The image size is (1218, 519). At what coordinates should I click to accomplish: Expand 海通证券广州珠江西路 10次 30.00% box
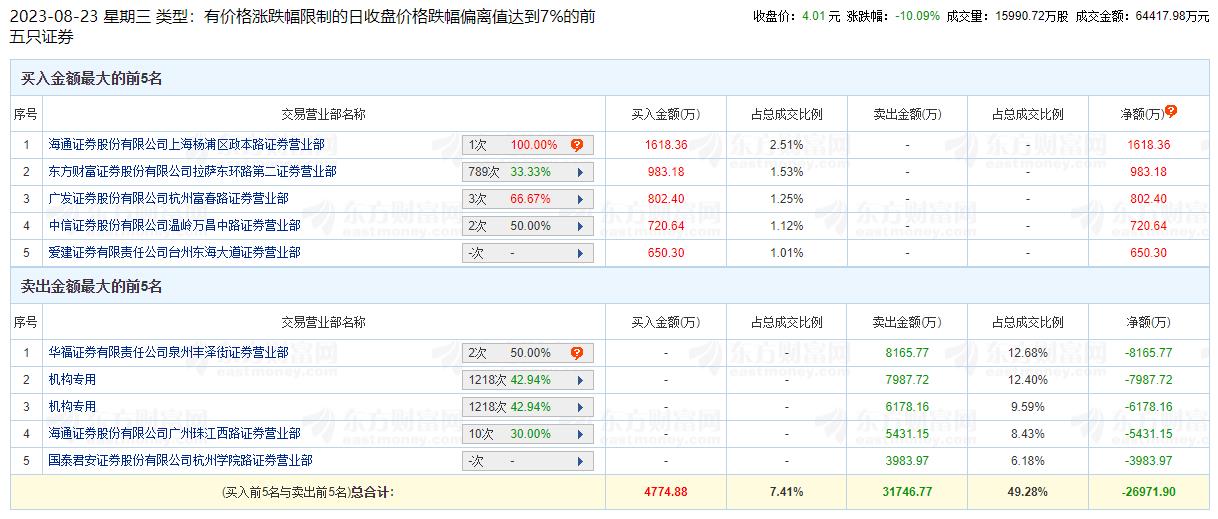[528, 434]
